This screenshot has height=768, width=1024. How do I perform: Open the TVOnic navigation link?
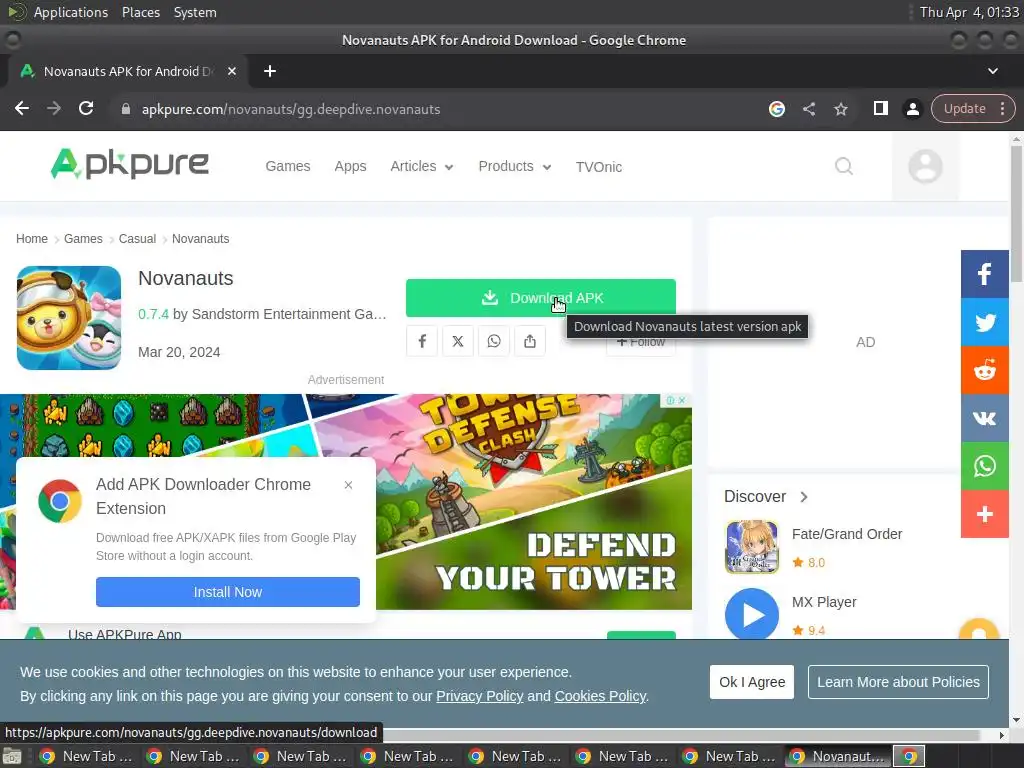coord(598,167)
